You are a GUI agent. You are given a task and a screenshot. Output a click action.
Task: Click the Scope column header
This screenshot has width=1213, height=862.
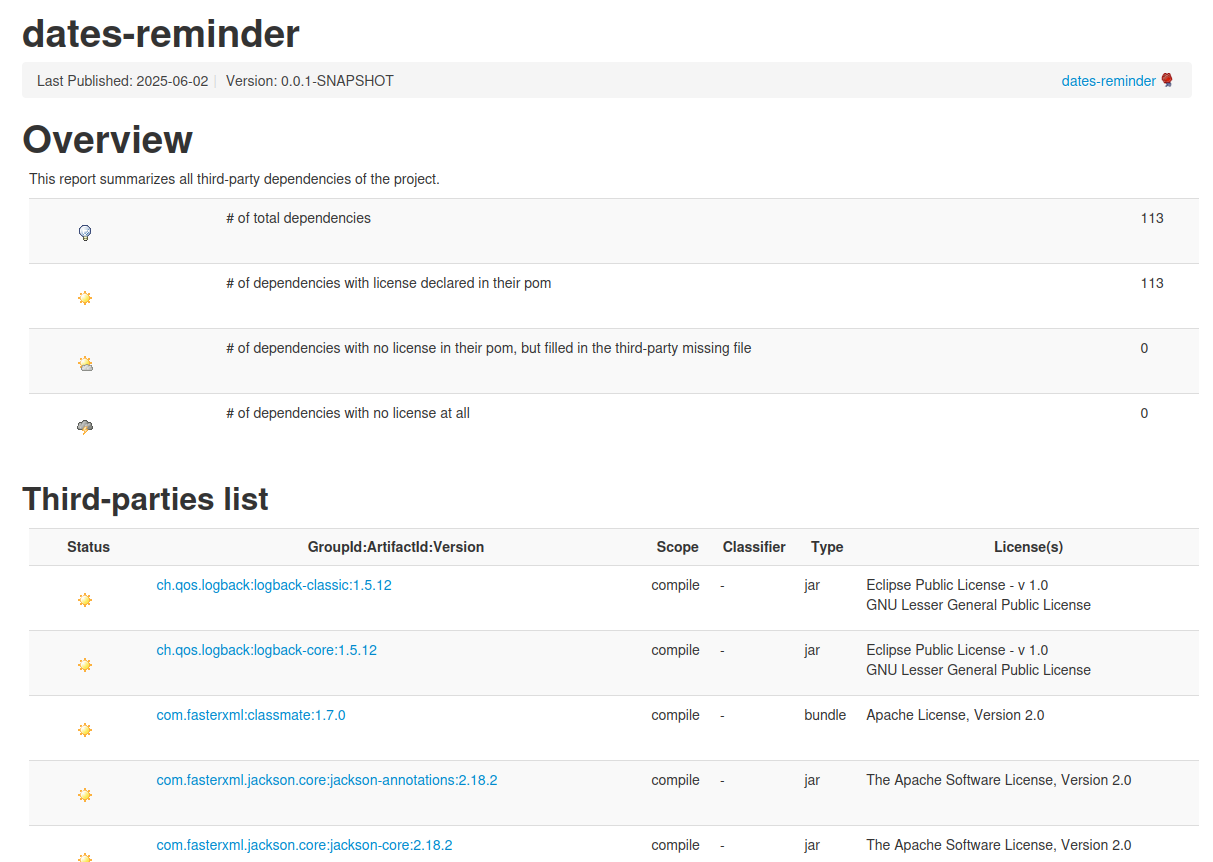677,547
